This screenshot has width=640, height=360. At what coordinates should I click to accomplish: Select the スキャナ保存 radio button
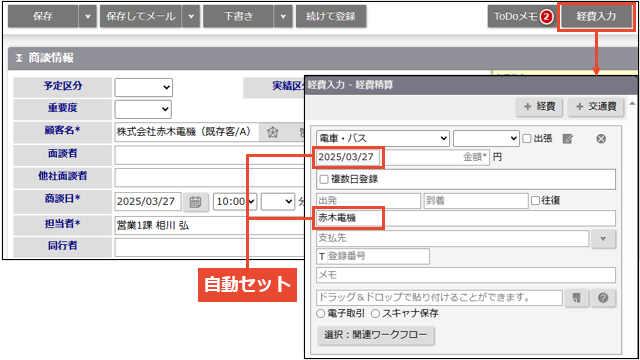click(x=376, y=313)
